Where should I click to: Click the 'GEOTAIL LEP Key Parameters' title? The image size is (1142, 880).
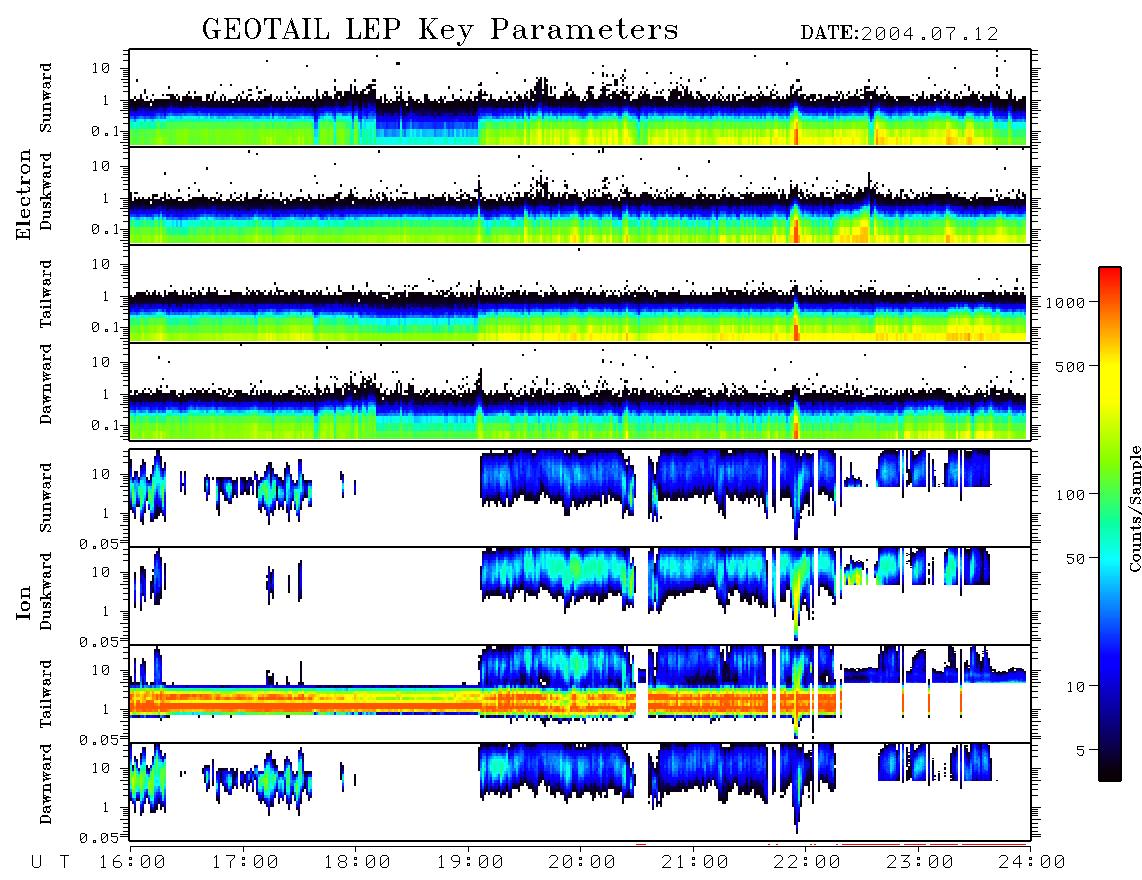[440, 29]
